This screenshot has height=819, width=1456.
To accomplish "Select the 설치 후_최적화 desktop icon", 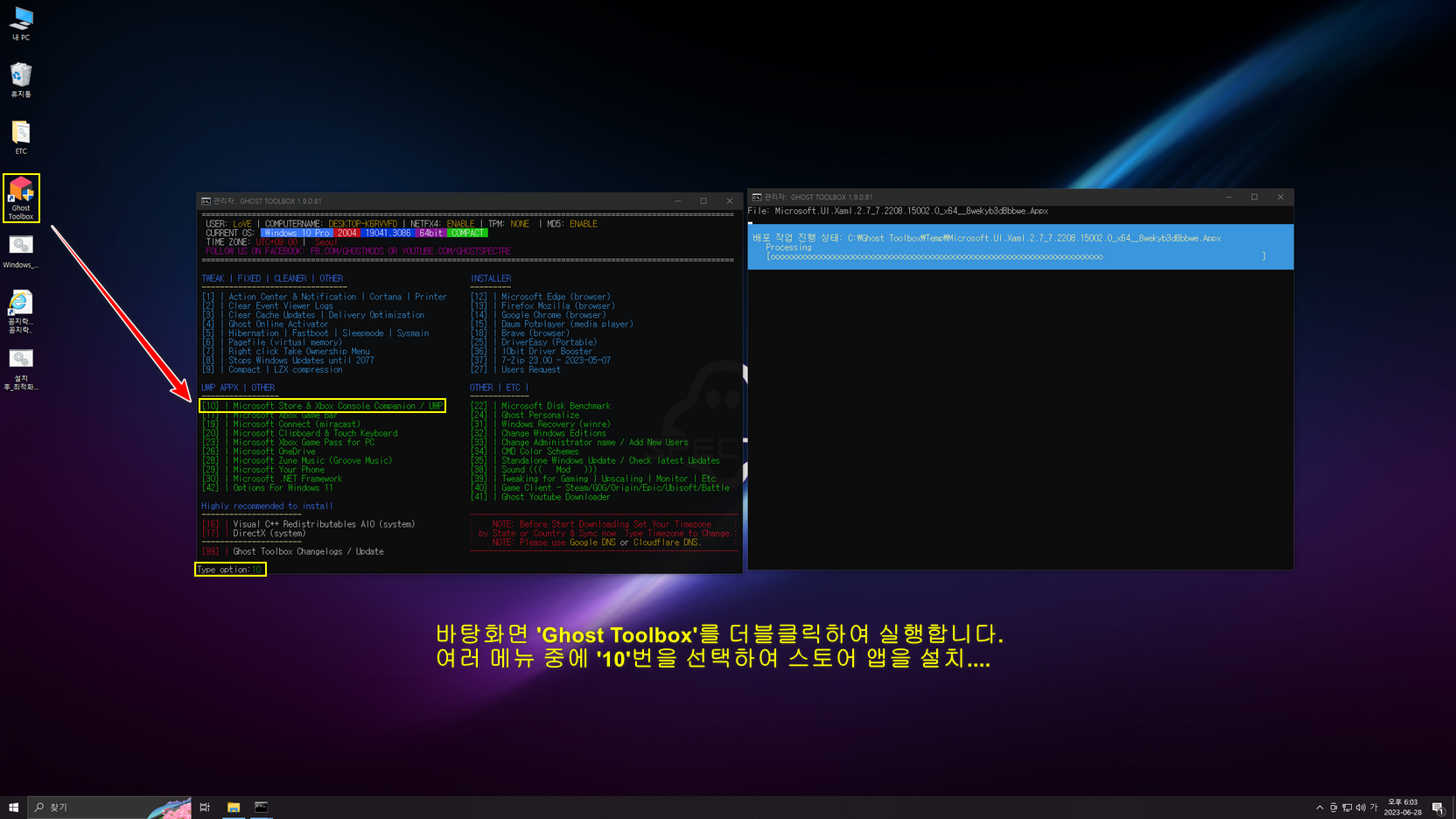I will tap(21, 368).
